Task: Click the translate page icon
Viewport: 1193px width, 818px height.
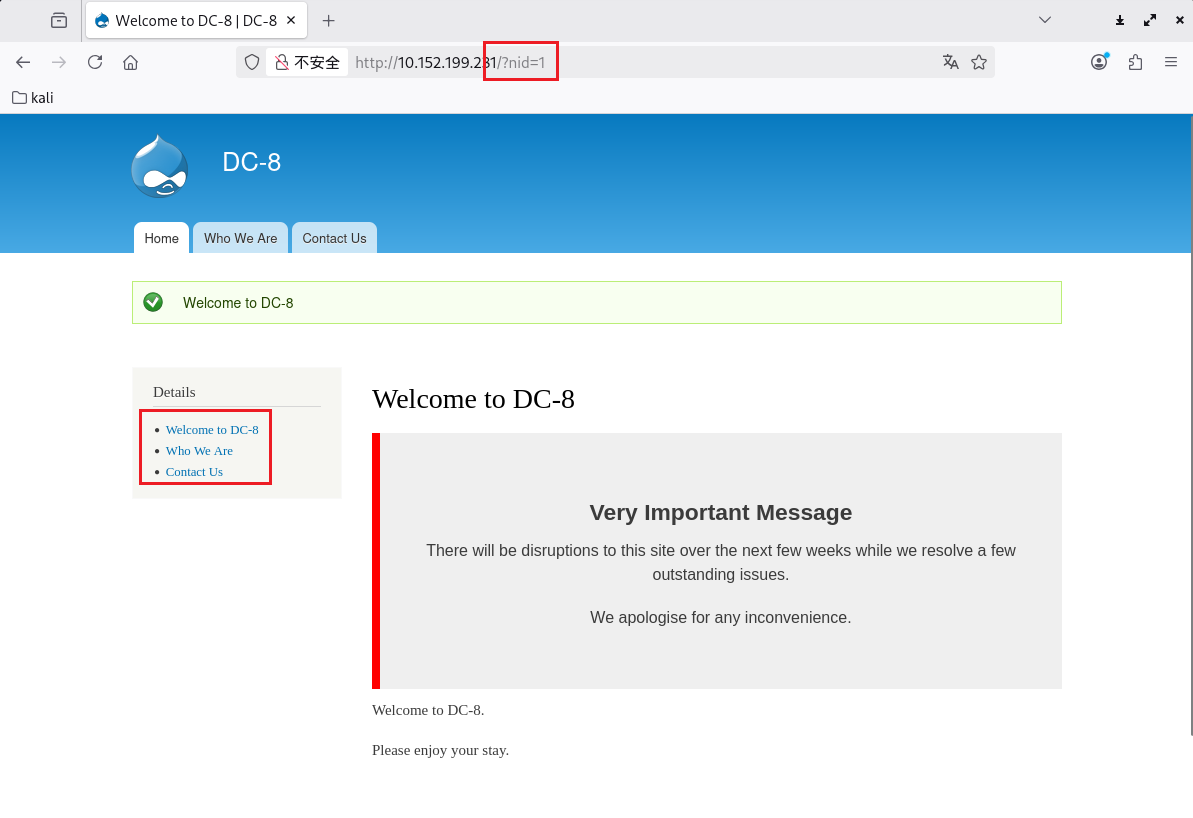Action: pos(950,62)
